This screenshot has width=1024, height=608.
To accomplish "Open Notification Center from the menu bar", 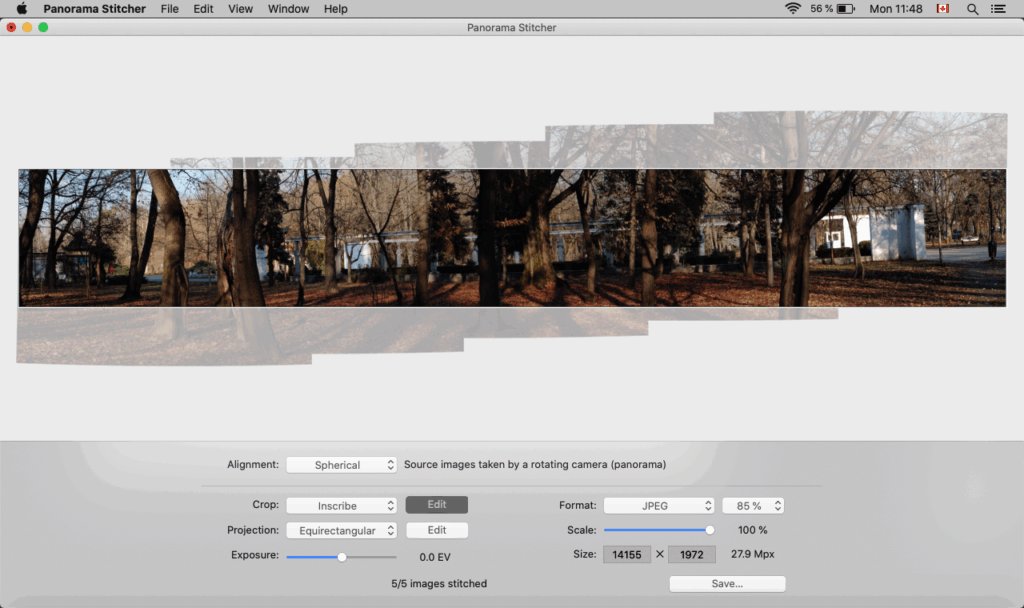I will 999,9.
